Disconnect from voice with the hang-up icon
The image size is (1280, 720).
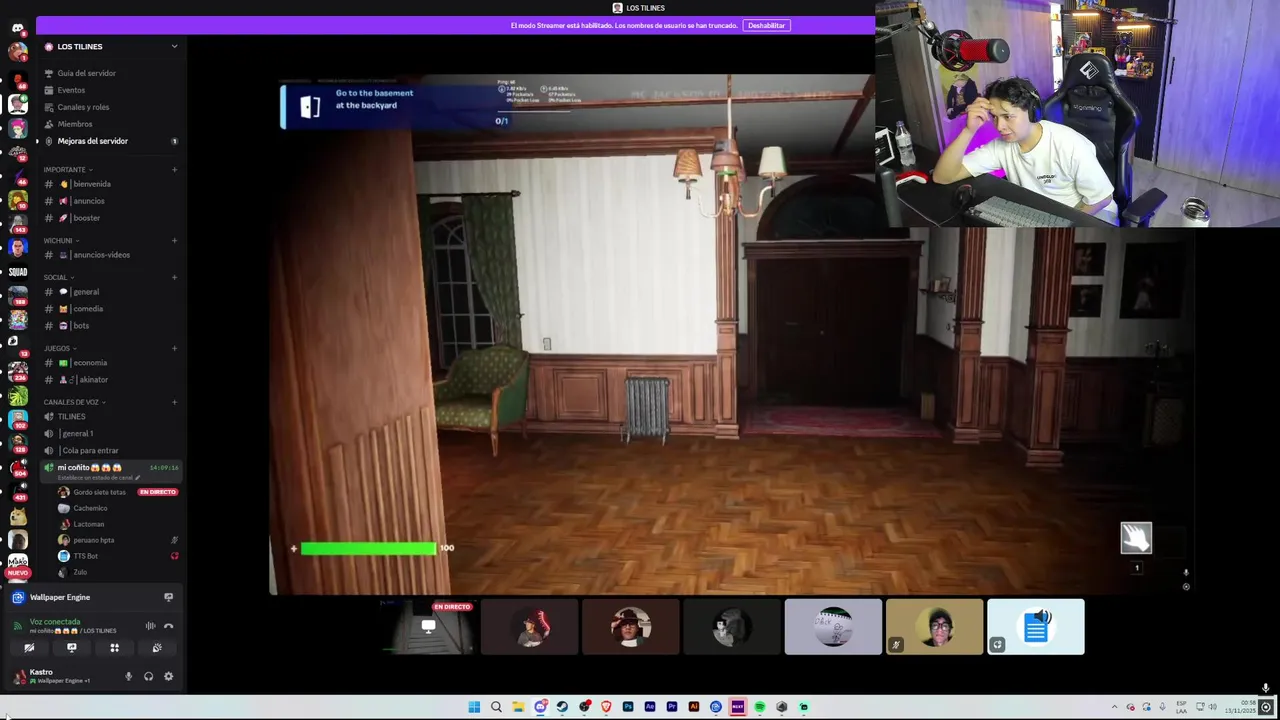[x=168, y=626]
